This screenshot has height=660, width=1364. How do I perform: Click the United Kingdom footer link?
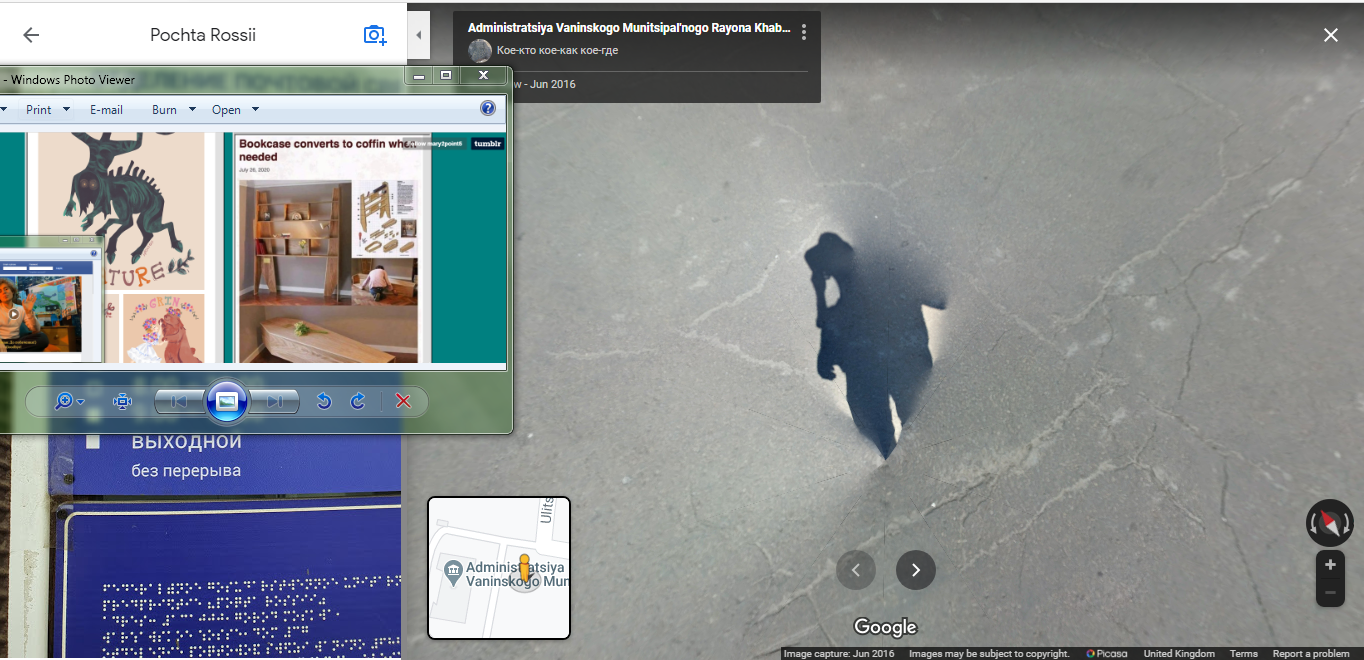coord(1179,653)
